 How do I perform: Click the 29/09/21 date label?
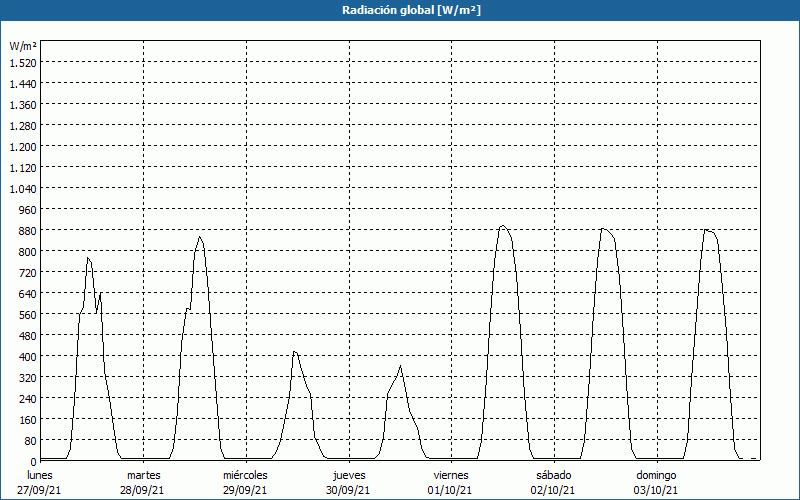click(x=245, y=490)
